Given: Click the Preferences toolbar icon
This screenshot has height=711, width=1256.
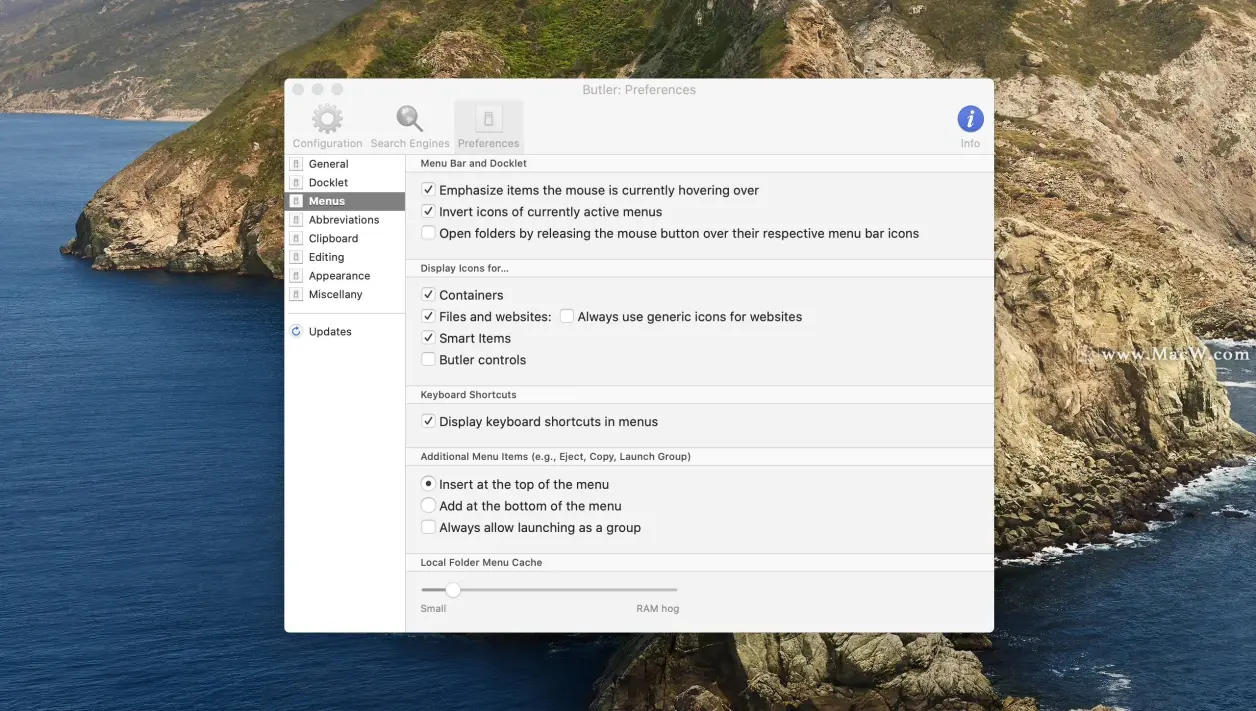Looking at the screenshot, I should (488, 118).
